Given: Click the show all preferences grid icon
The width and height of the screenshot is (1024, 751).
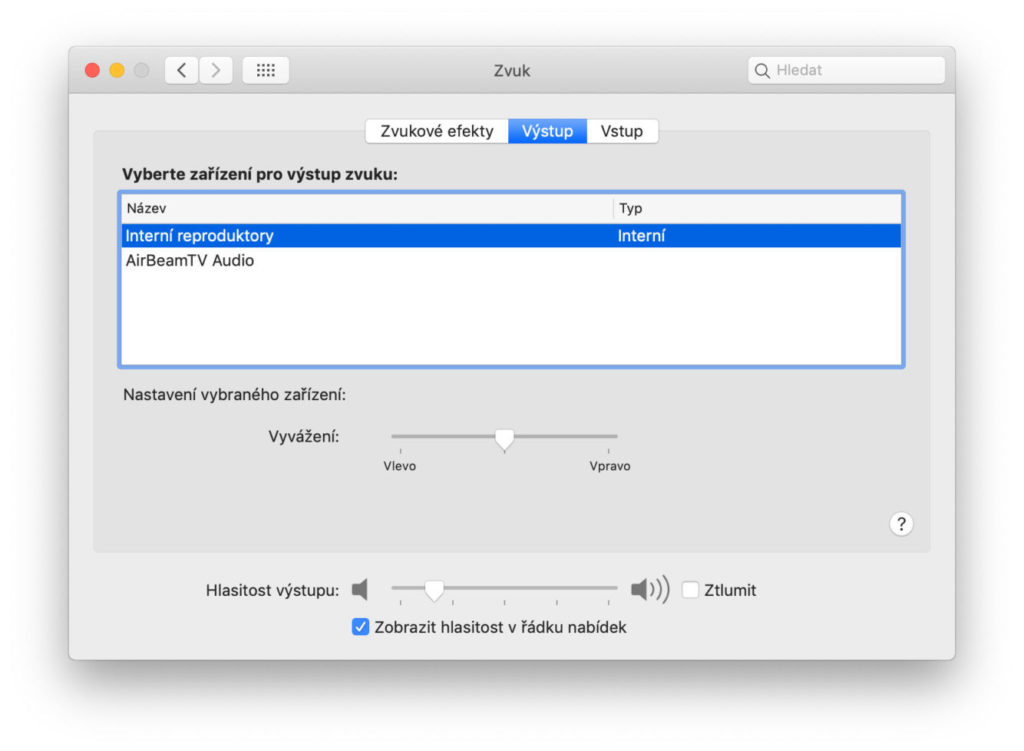Looking at the screenshot, I should click(265, 70).
